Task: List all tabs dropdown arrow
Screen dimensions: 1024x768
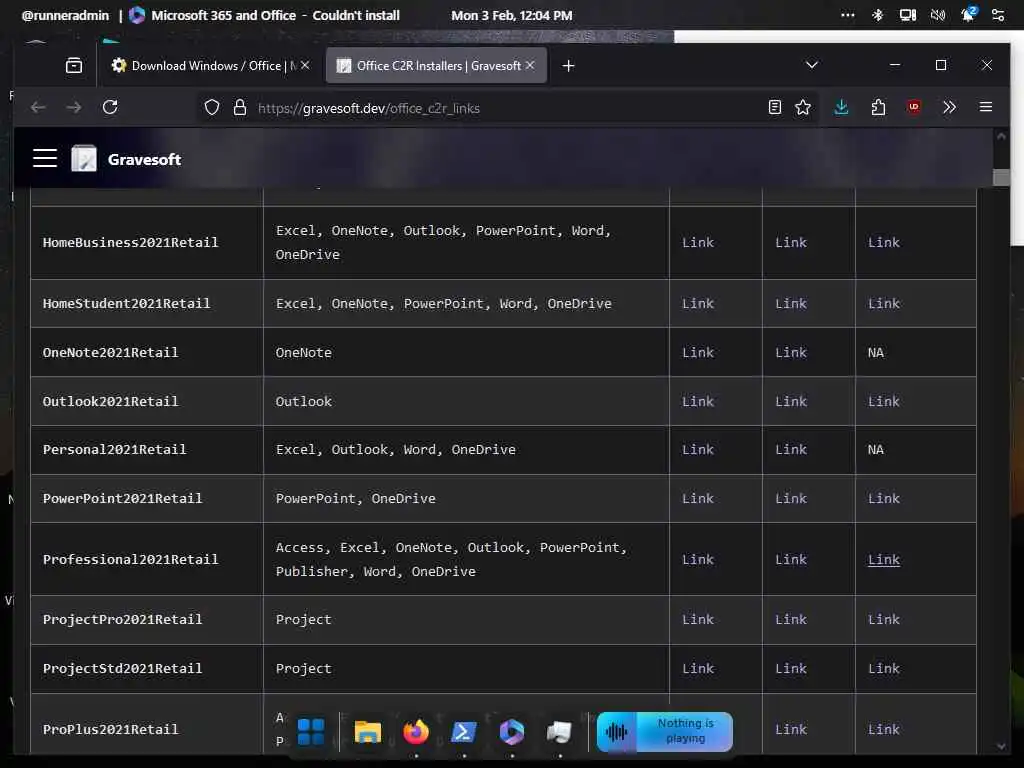Action: pos(812,65)
